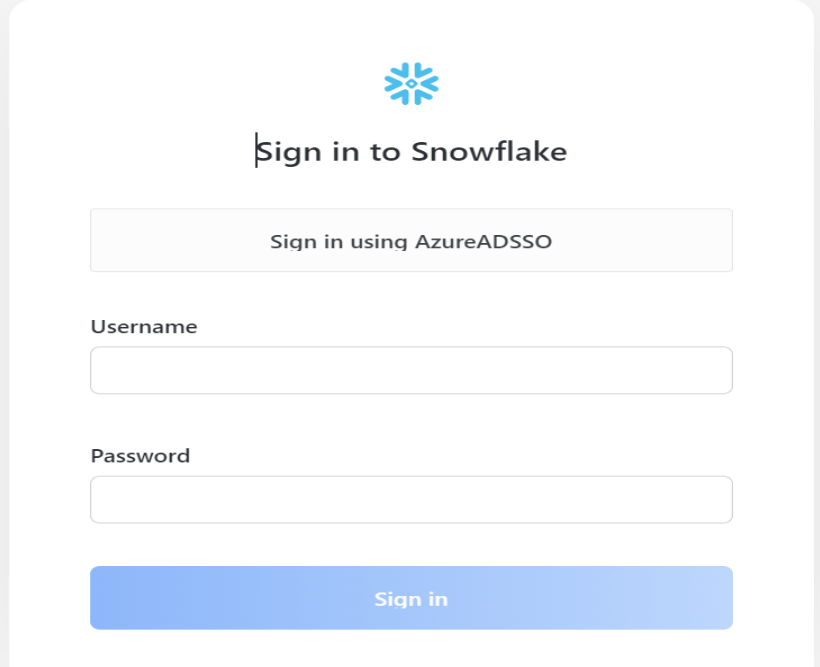Select the Password entry field
820x667 pixels.
pos(410,498)
